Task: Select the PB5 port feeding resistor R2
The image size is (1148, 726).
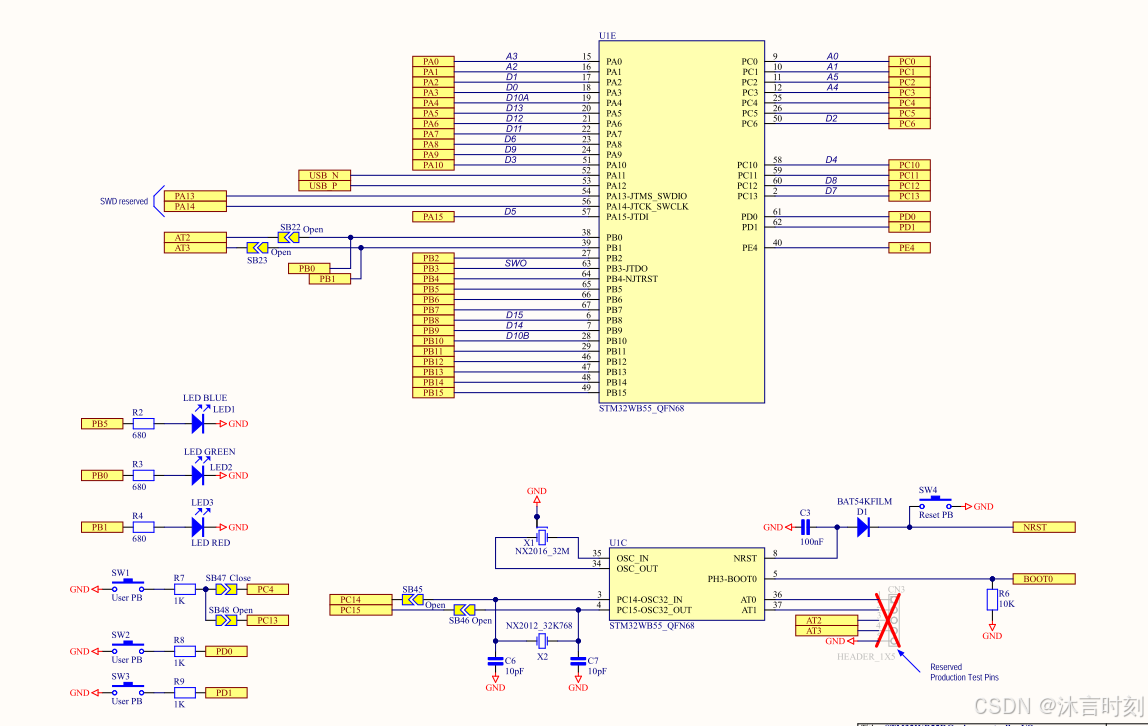Action: click(102, 423)
